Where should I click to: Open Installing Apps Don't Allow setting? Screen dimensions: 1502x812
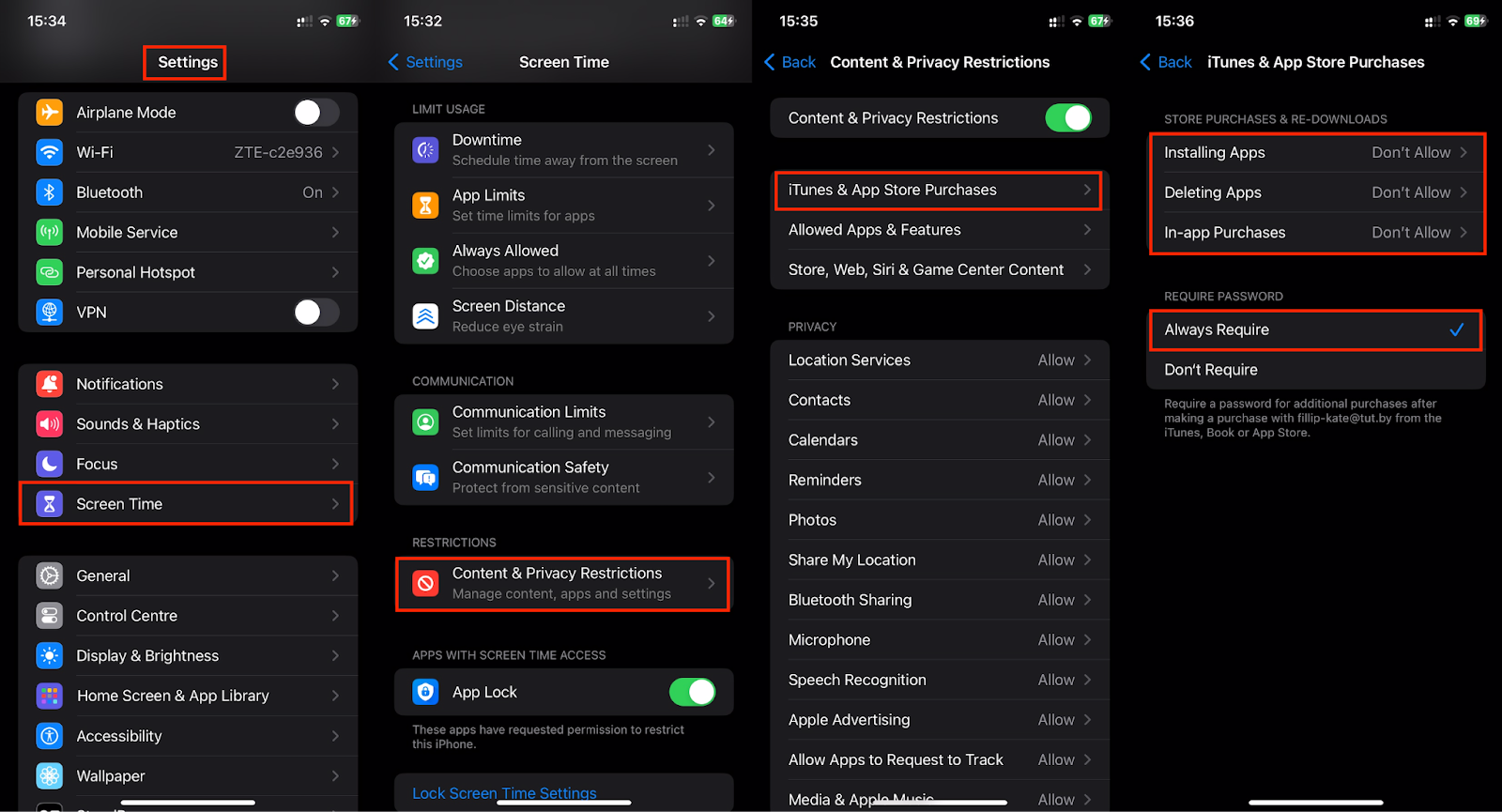point(1316,152)
